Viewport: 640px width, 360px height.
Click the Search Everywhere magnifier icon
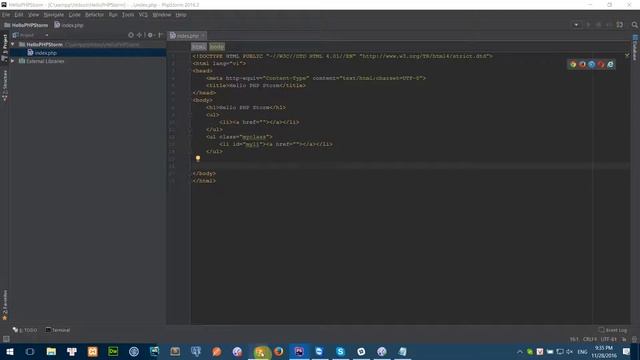click(x=635, y=25)
